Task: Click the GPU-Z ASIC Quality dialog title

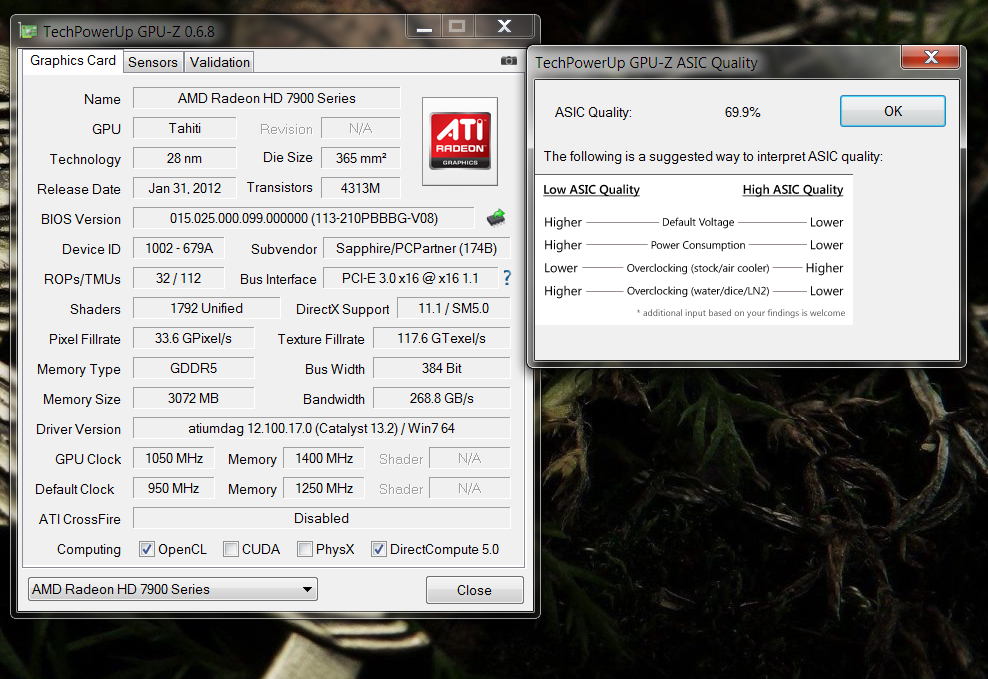Action: (646, 63)
